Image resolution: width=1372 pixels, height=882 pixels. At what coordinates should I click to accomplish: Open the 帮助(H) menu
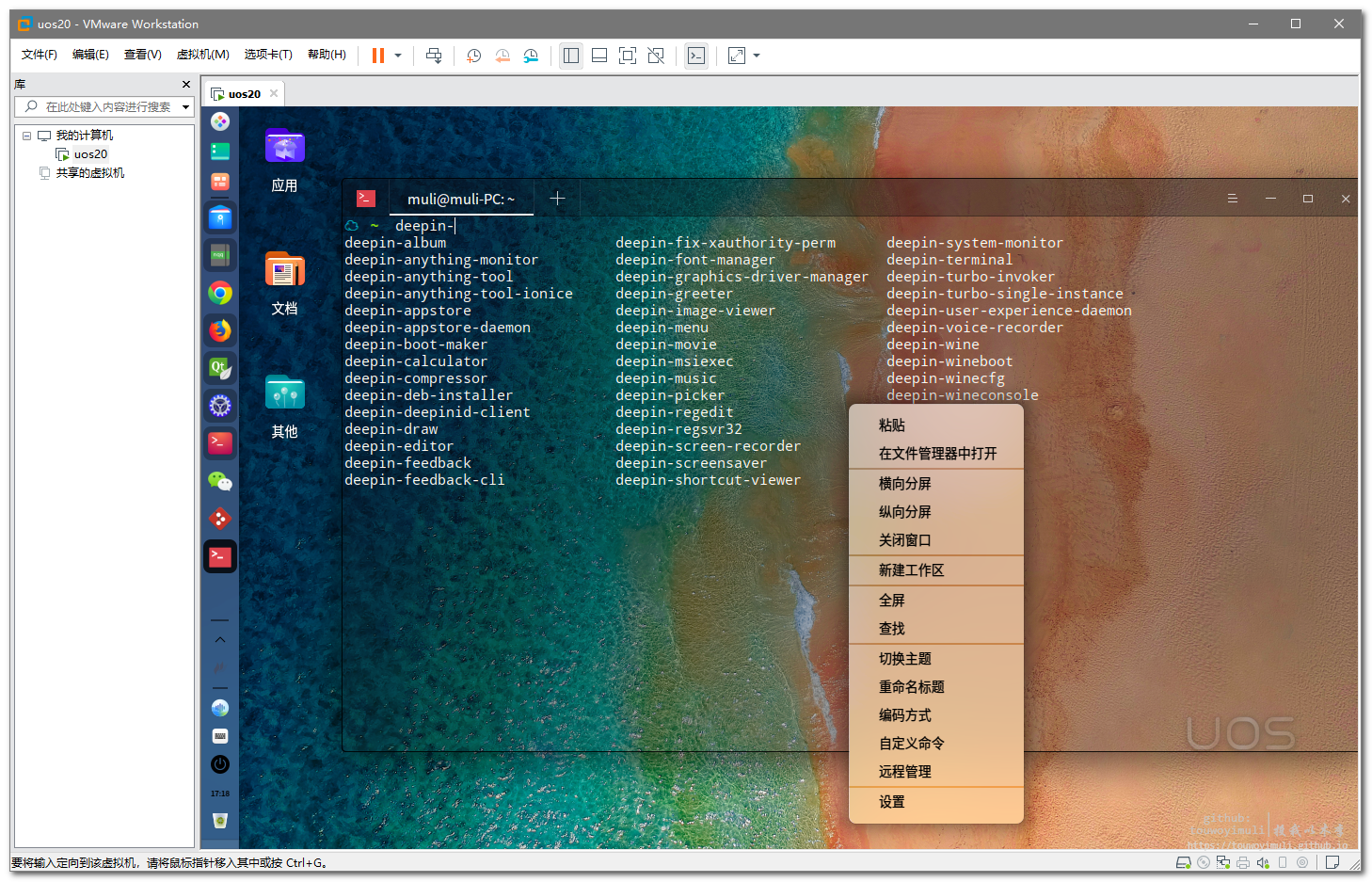(x=327, y=55)
